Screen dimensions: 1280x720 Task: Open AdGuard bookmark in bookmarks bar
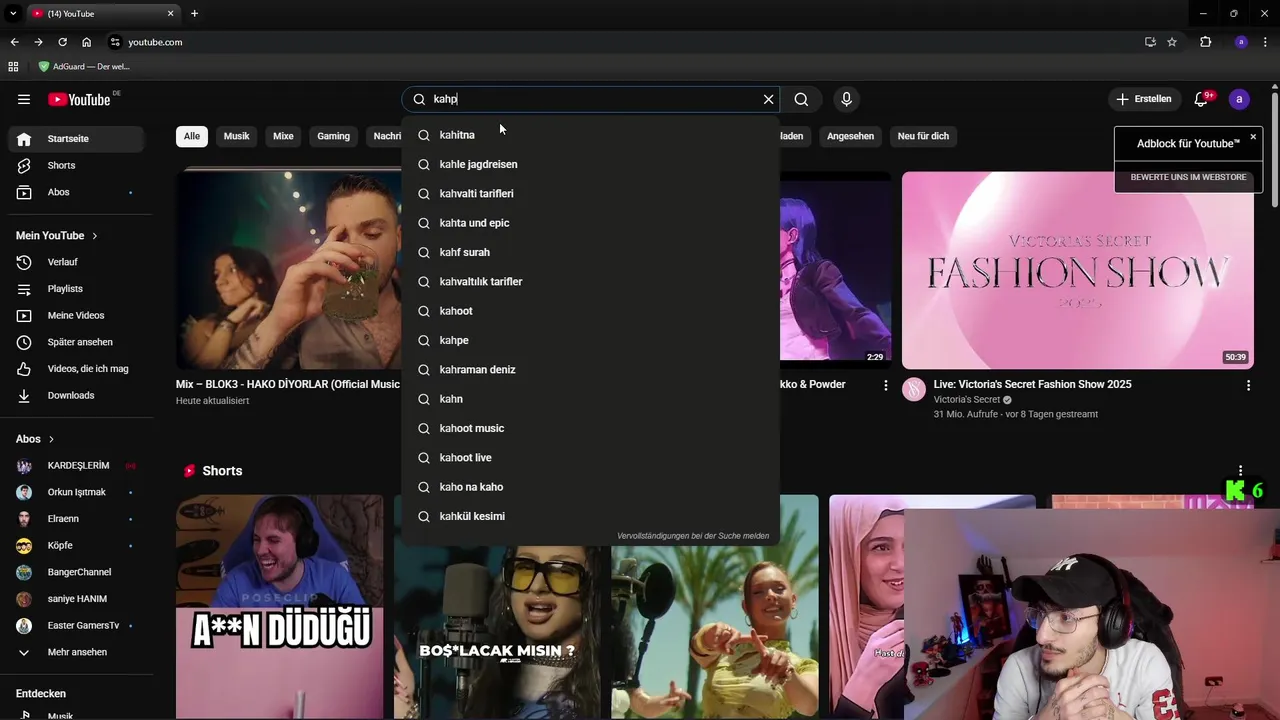pos(84,66)
